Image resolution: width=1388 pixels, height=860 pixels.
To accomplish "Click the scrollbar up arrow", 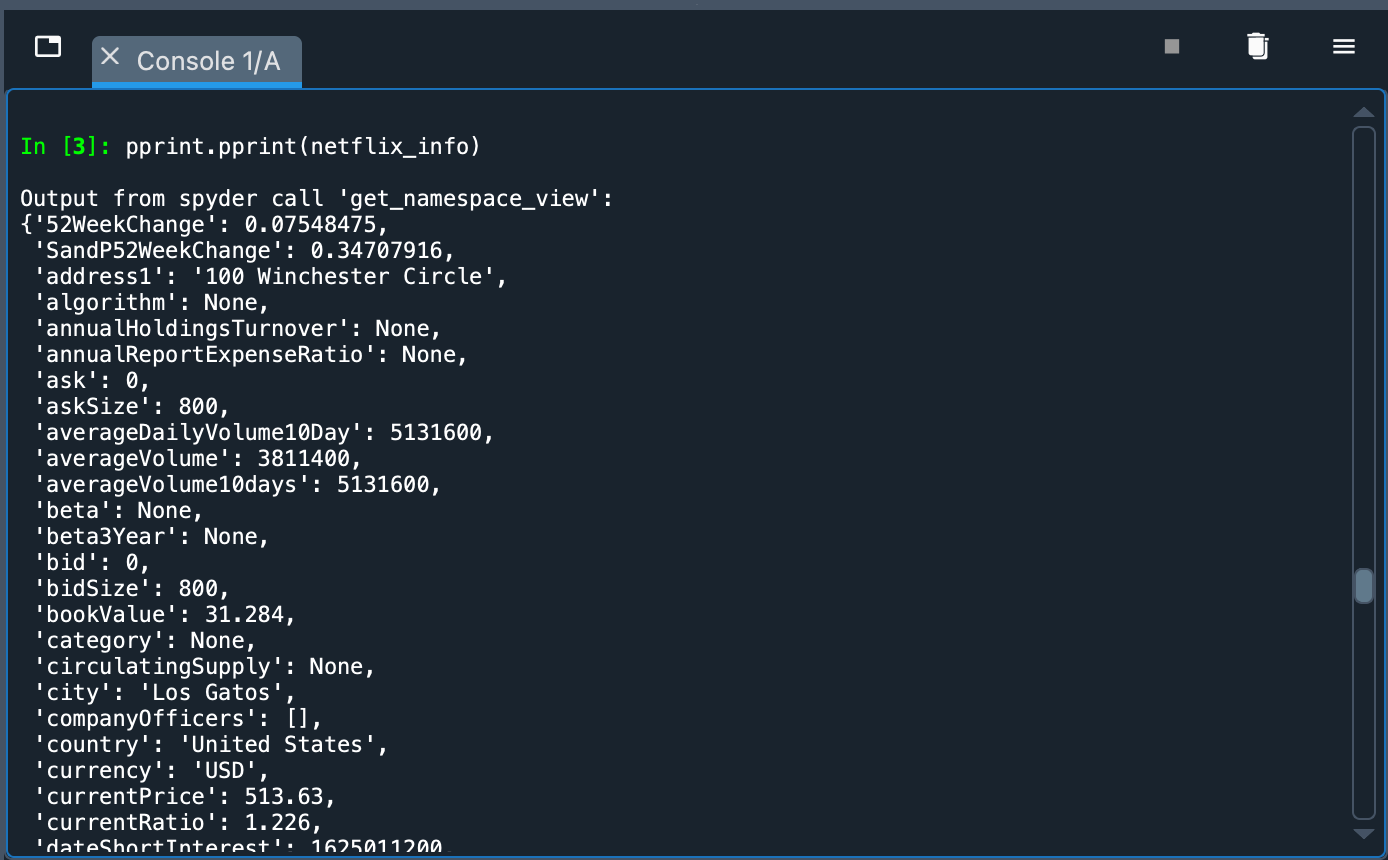I will tap(1364, 112).
